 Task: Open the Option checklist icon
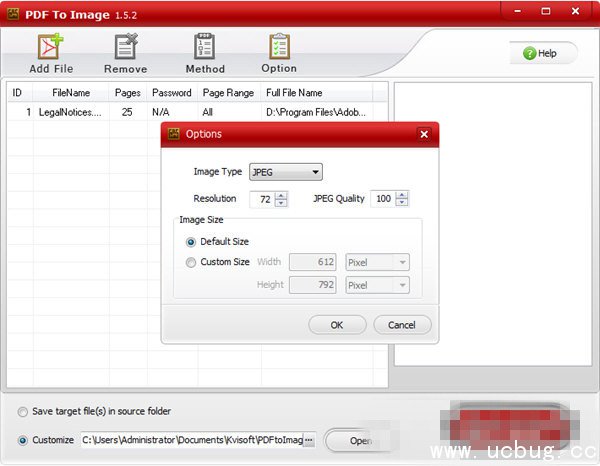pyautogui.click(x=279, y=48)
